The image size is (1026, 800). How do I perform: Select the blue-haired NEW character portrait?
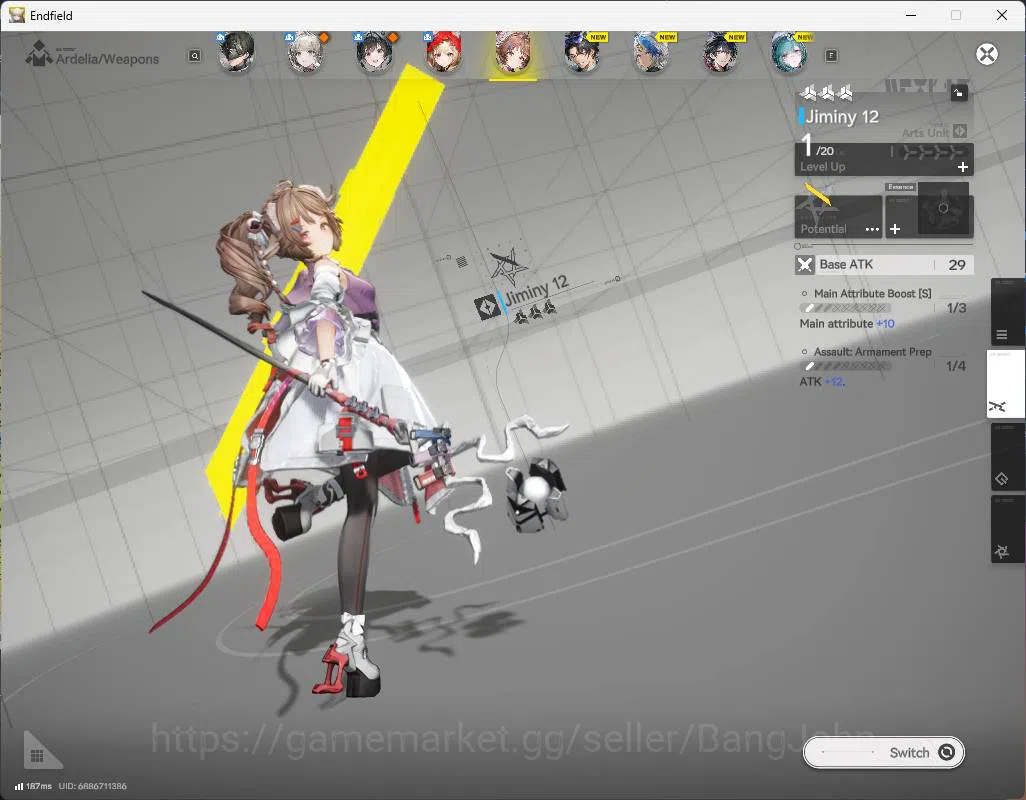tap(651, 52)
